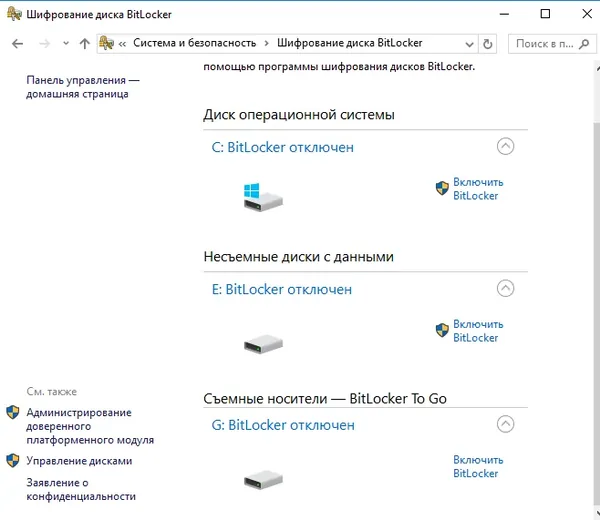600x520 pixels.
Task: Collapse the C: BitLocker drive section
Action: 505,146
